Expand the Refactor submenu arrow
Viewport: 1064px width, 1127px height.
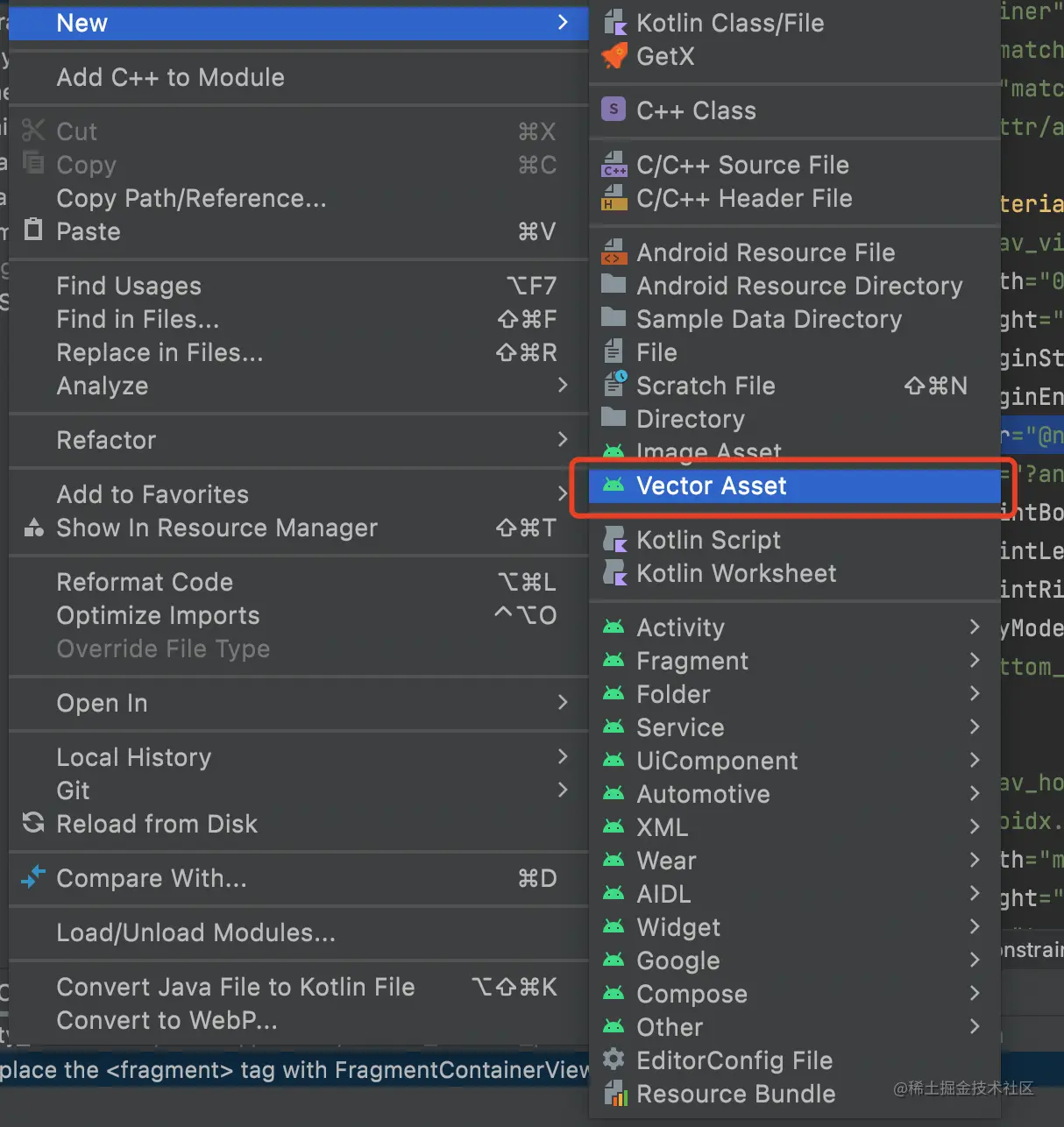pos(563,439)
